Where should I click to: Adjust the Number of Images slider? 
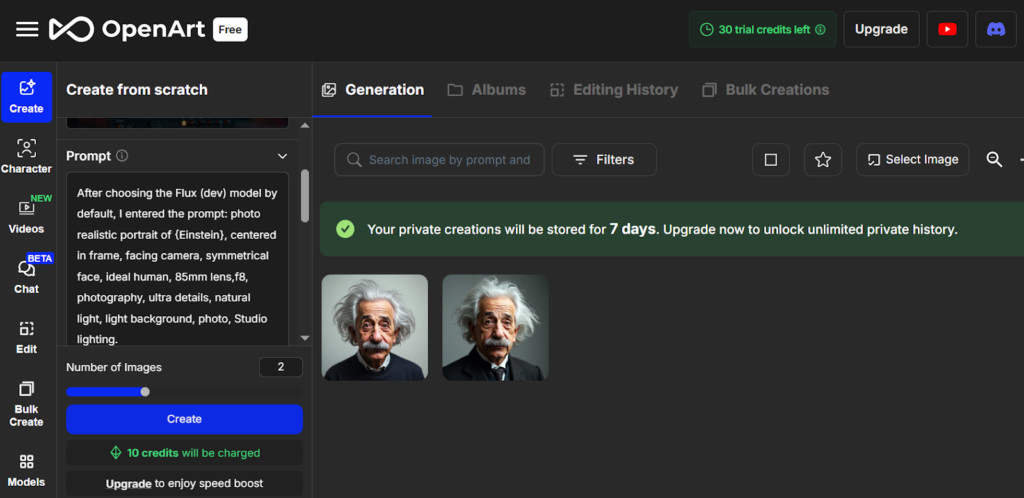[145, 392]
